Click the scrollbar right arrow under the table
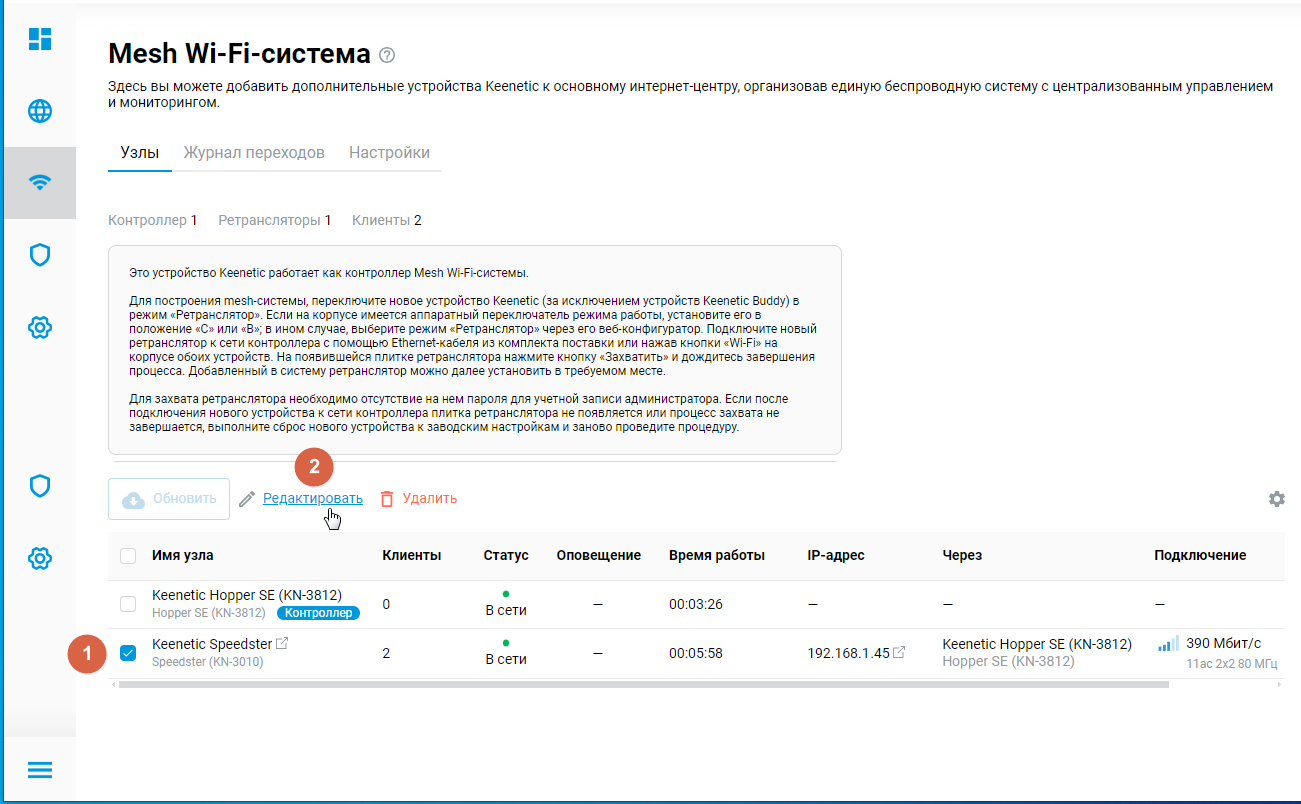Screen dimensions: 1301x804 pyautogui.click(x=1279, y=685)
